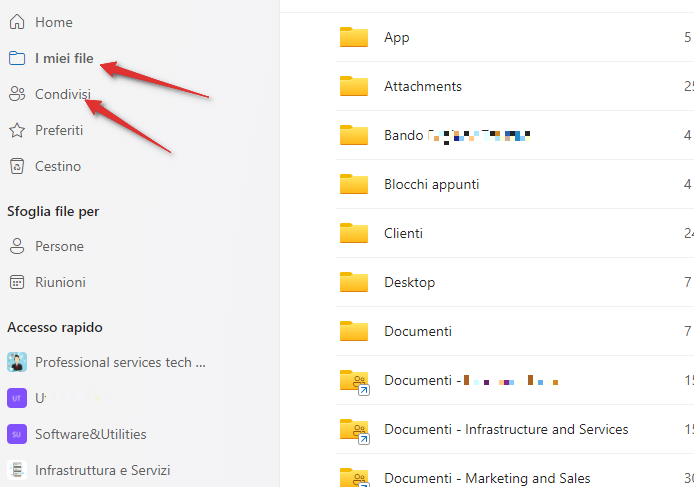The image size is (694, 487).
Task: Click the purple UT quick access icon
Action: (17, 398)
